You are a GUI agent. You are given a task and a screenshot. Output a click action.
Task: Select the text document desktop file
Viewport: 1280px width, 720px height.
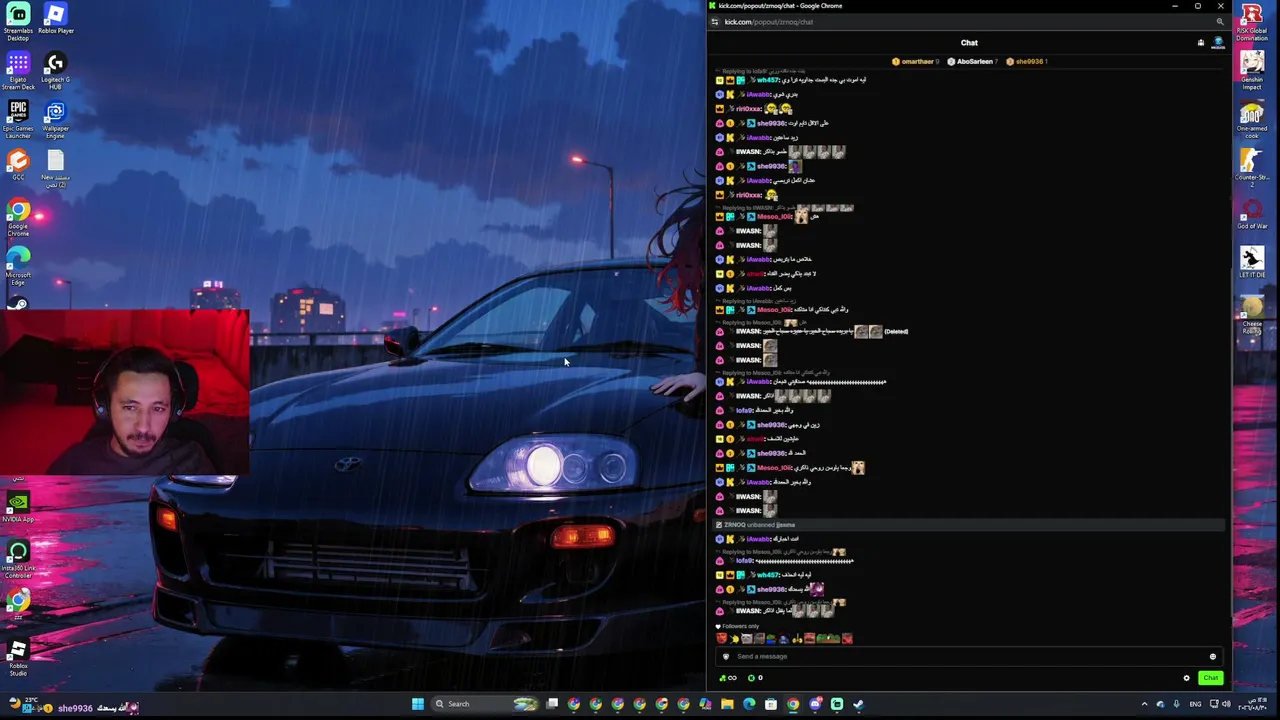tap(56, 169)
